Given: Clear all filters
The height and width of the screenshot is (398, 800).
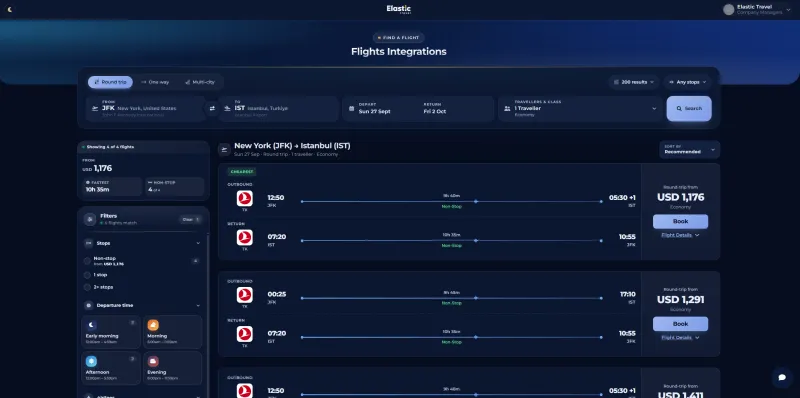Looking at the screenshot, I should (x=190, y=219).
